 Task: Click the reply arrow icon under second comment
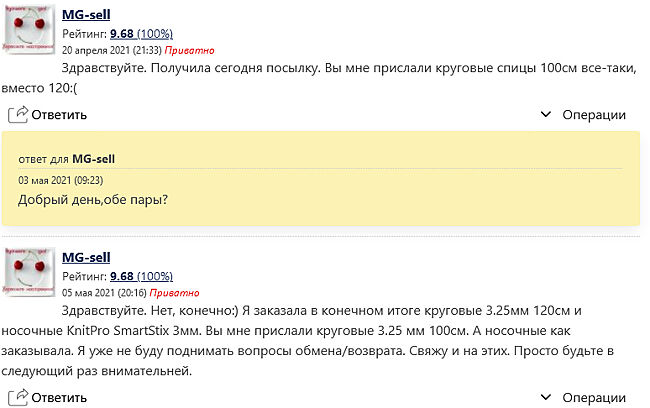19,398
